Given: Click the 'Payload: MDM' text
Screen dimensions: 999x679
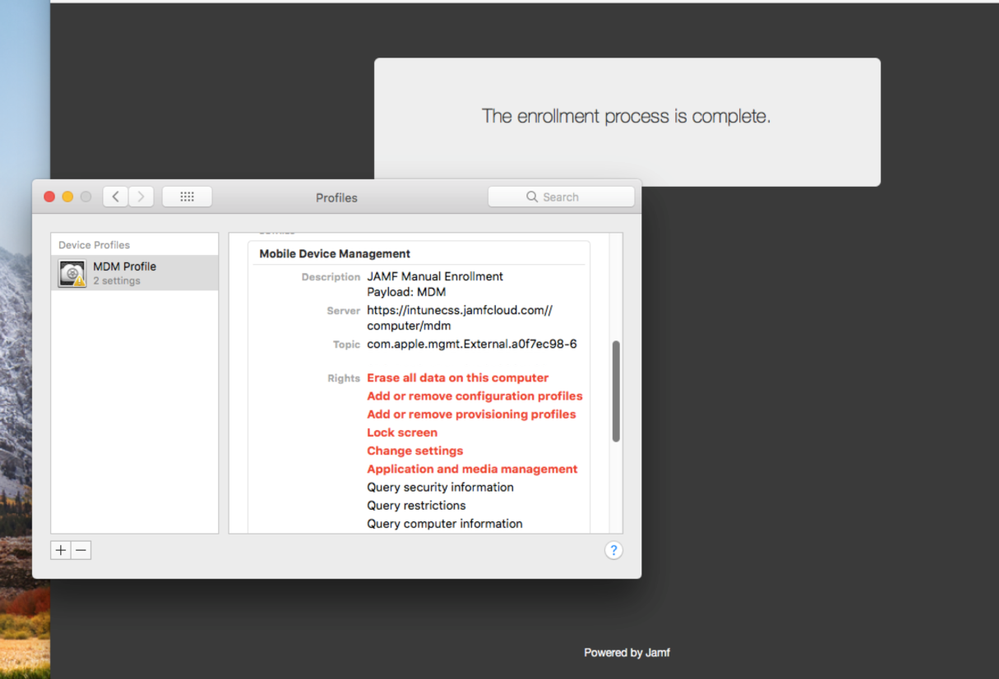Looking at the screenshot, I should point(406,292).
